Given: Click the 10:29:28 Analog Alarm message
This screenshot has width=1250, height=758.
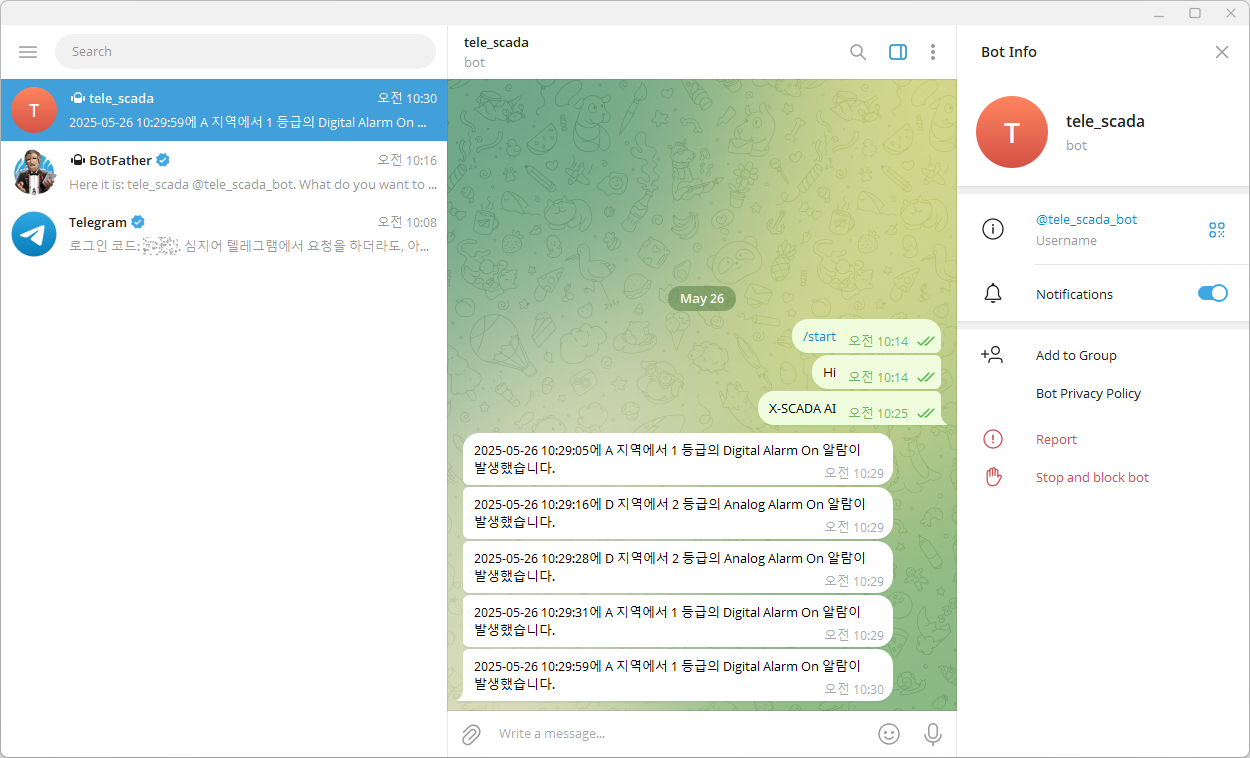Looking at the screenshot, I should (678, 567).
